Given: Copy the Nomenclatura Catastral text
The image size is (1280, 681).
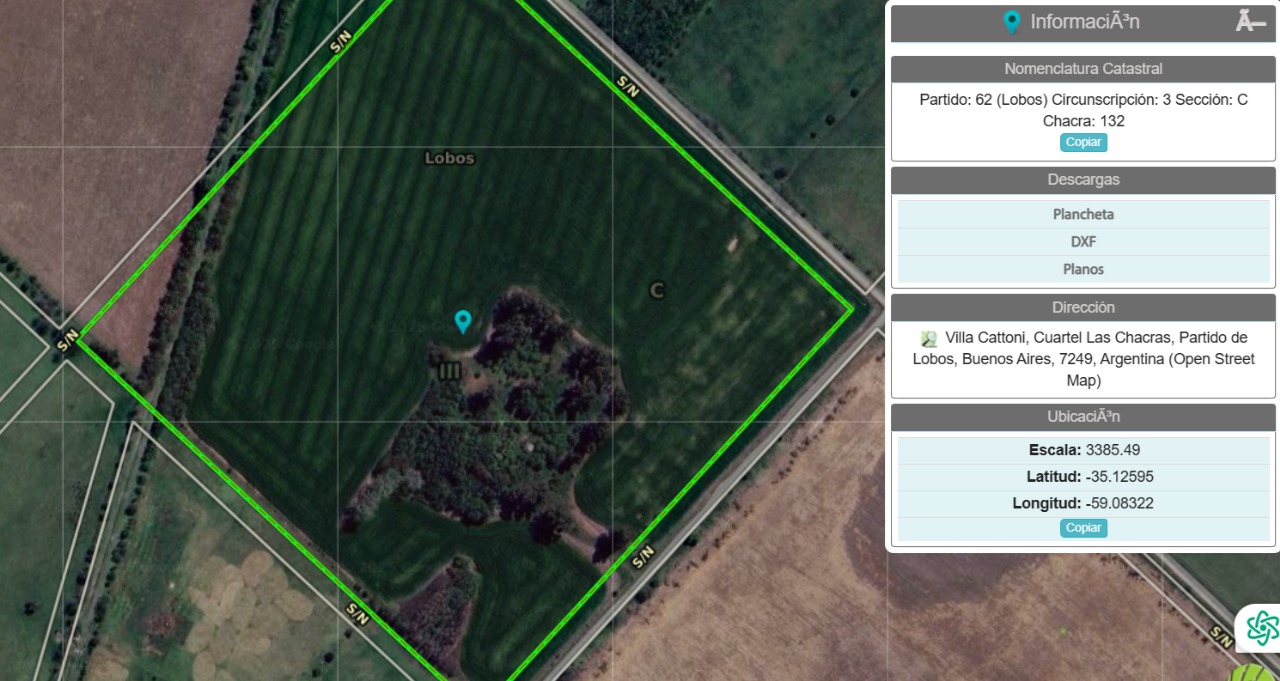Looking at the screenshot, I should pos(1083,142).
